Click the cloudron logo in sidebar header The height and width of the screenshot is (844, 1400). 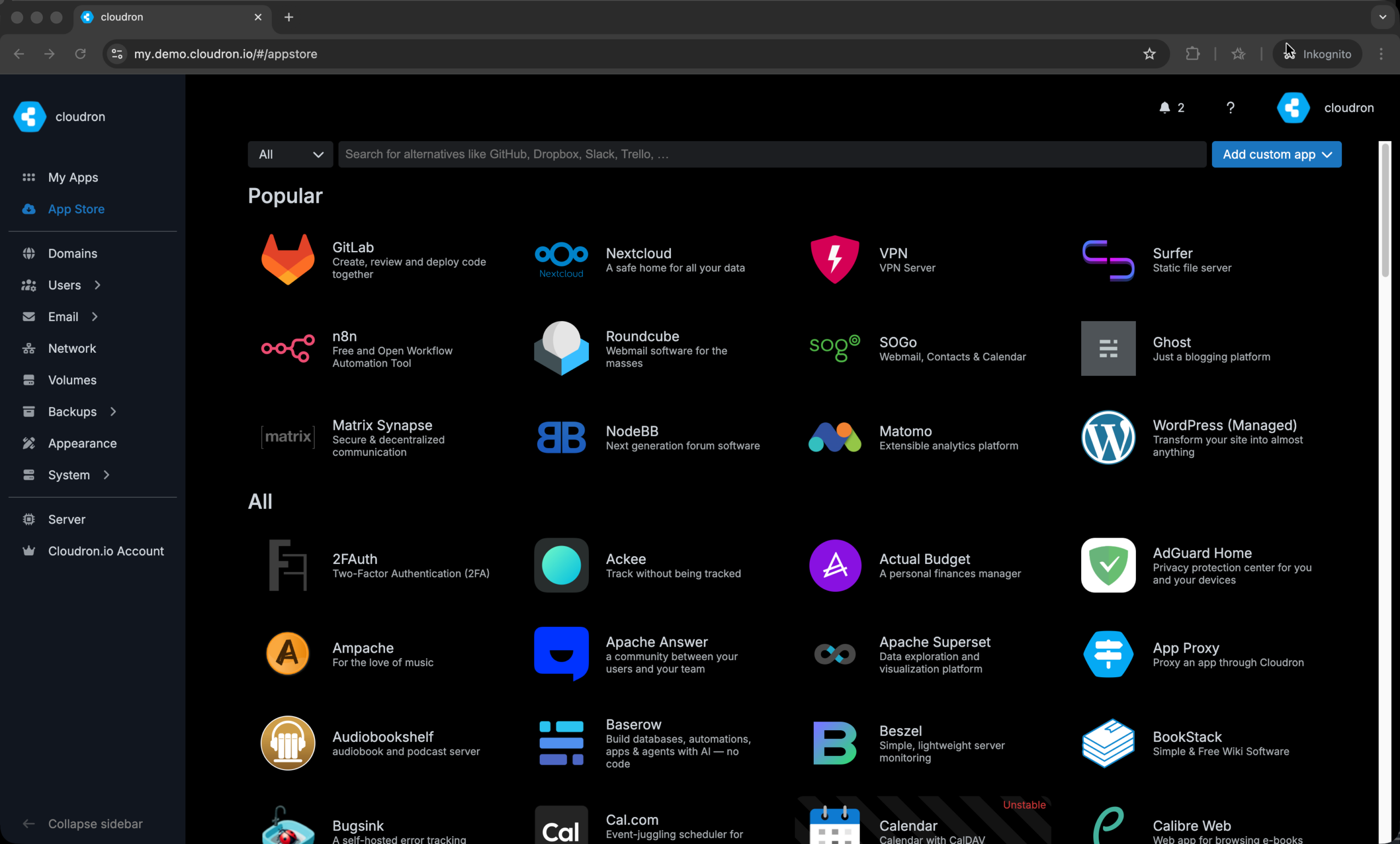(x=30, y=117)
